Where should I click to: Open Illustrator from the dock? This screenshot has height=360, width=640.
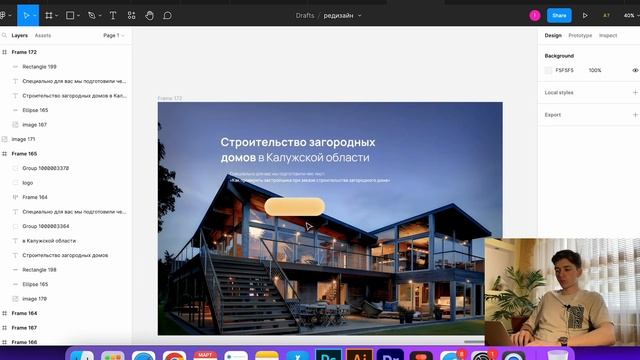click(359, 355)
